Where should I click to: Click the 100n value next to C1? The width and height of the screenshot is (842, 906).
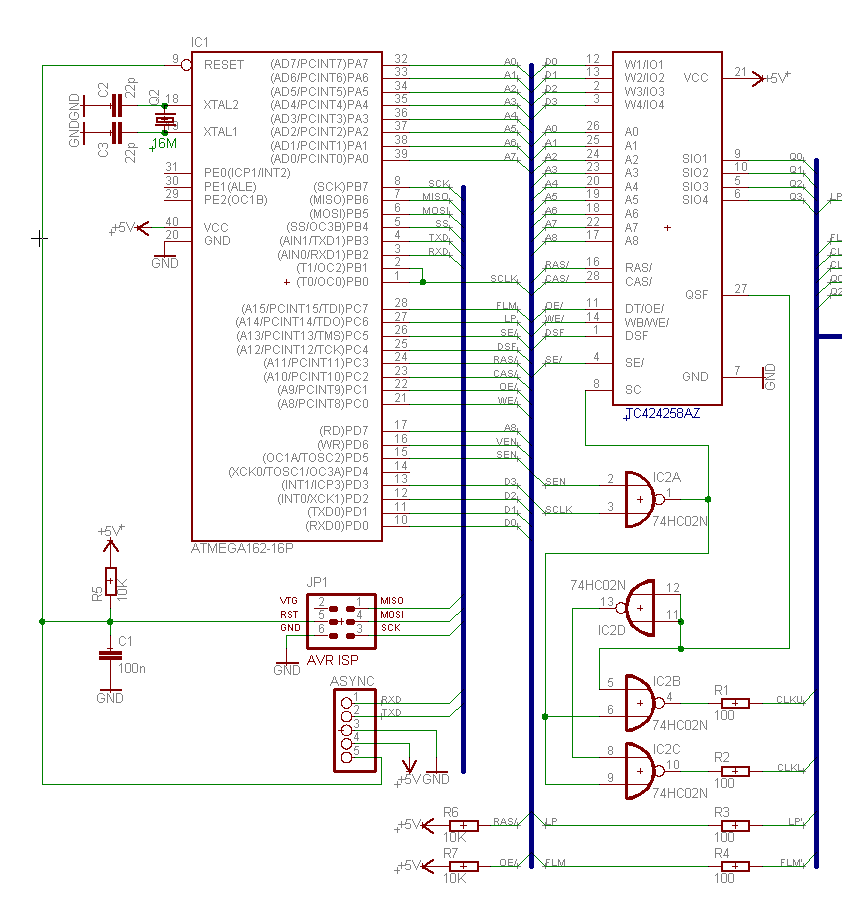pyautogui.click(x=132, y=669)
